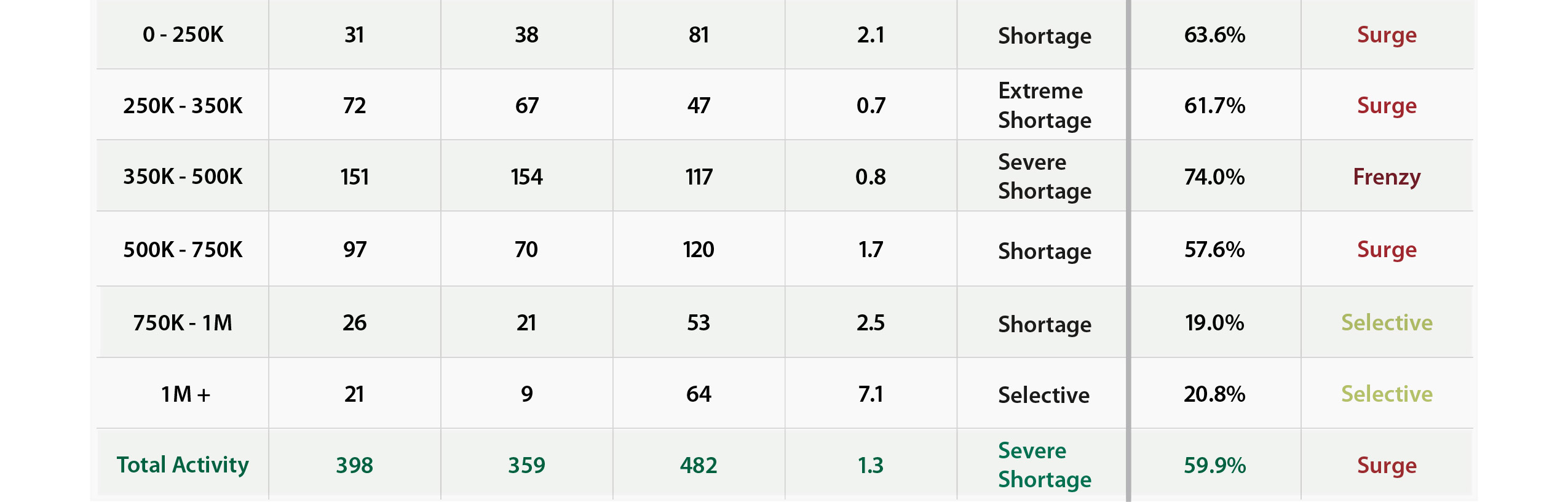Select the 0.7 value in 250K - 350K row
The image size is (1568, 502).
tap(871, 105)
